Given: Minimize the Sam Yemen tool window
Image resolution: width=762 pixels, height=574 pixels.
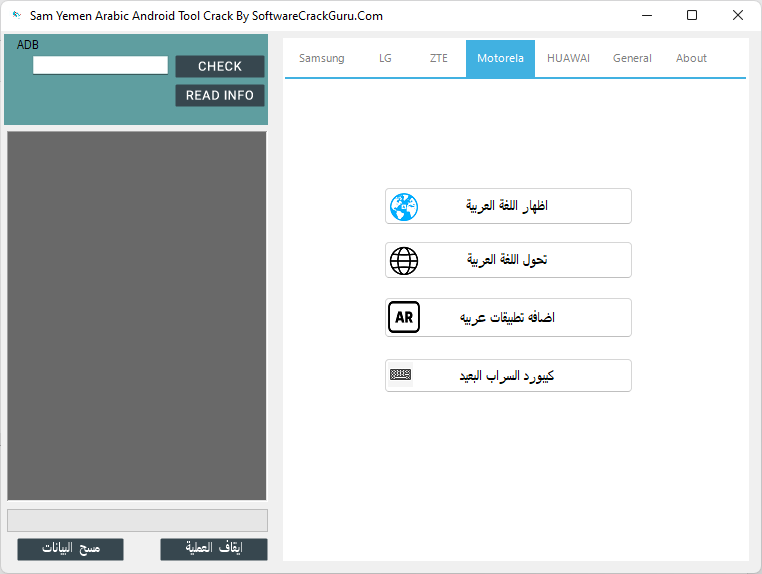Looking at the screenshot, I should 647,16.
